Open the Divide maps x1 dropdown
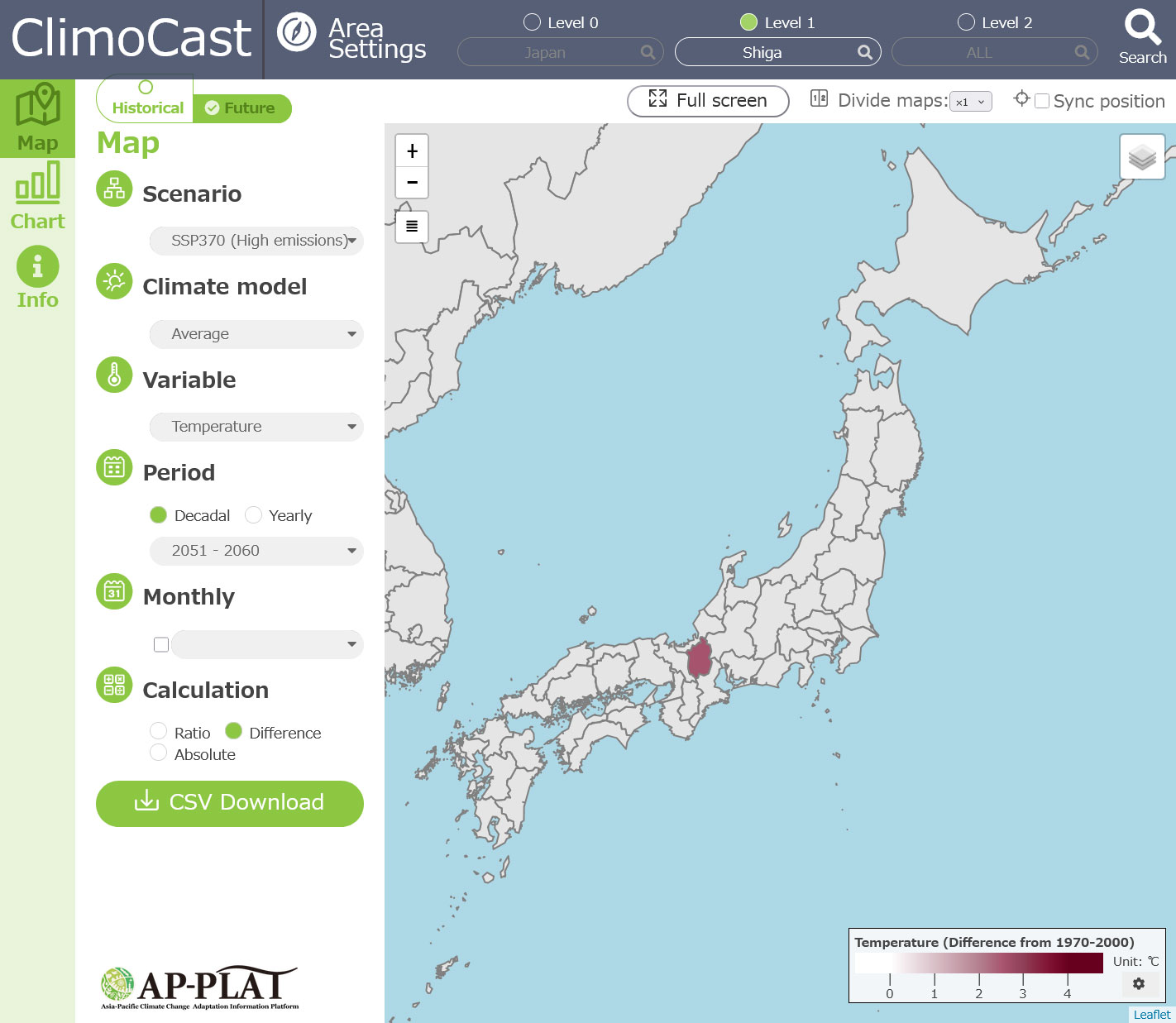Viewport: 1176px width, 1023px height. point(971,102)
